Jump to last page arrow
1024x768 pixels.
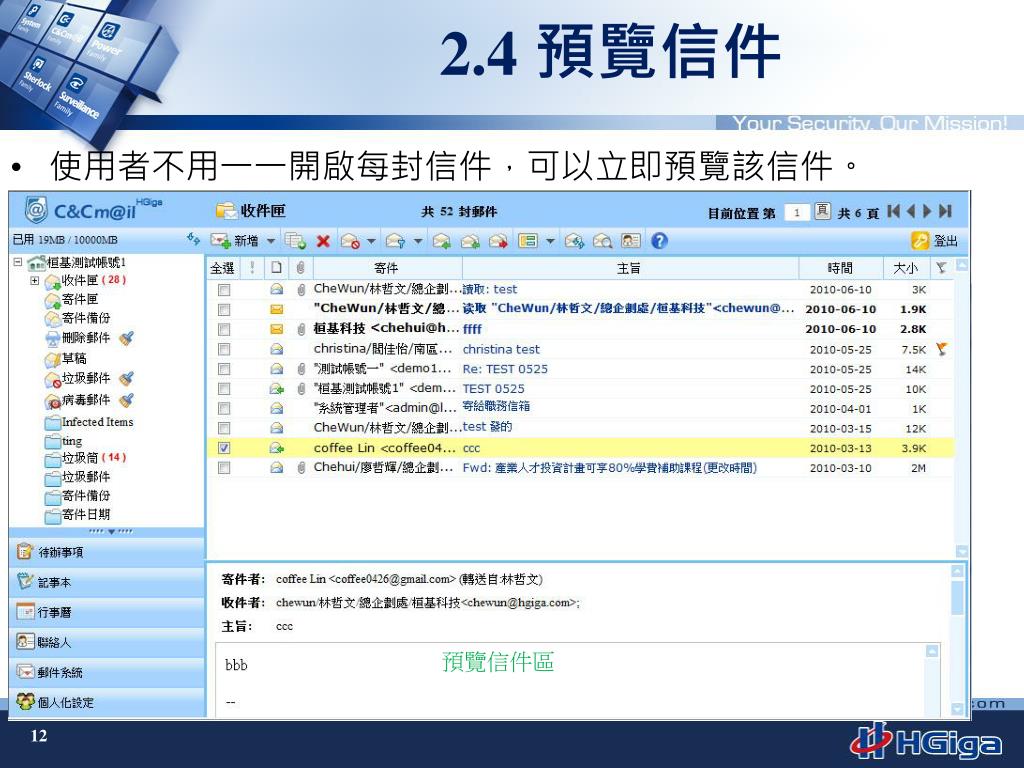(x=945, y=212)
